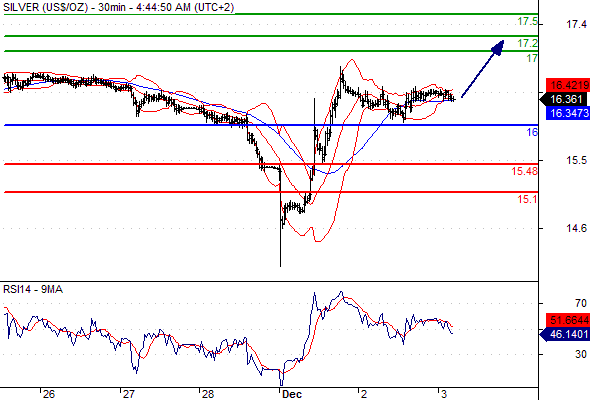
Task: Click the 17.5 green resistance label
Action: pos(527,21)
